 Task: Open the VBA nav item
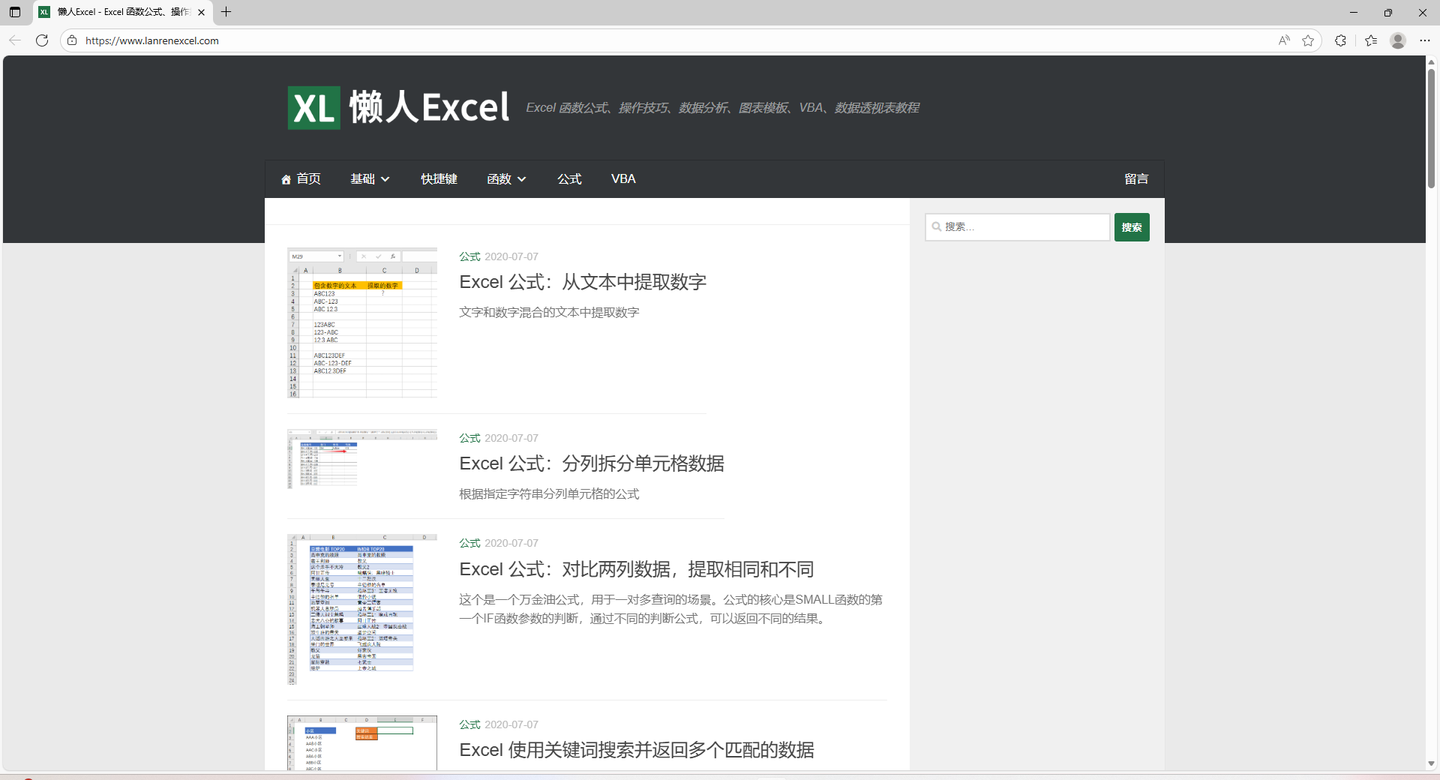tap(623, 179)
